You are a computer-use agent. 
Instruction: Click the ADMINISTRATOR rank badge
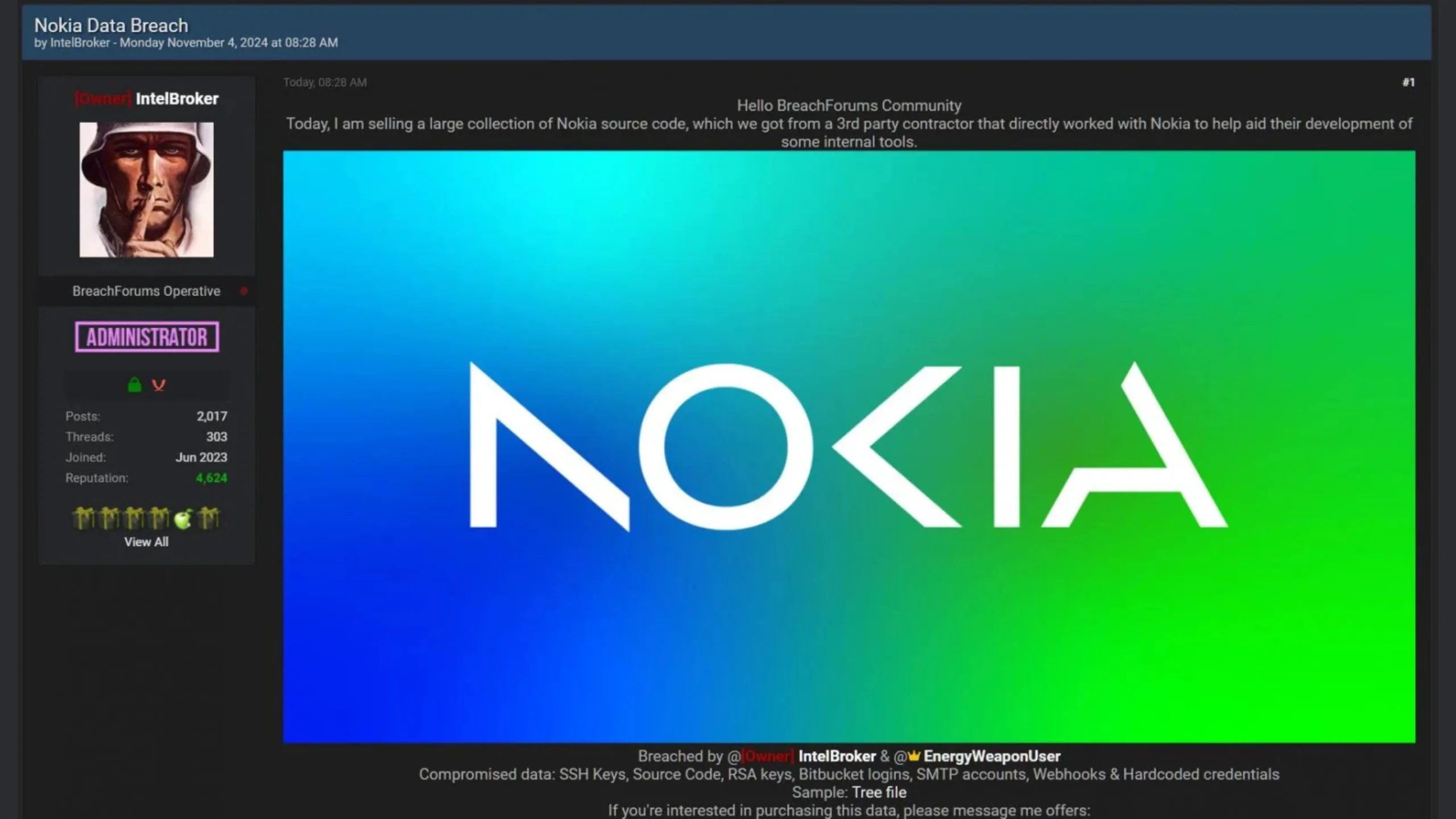pyautogui.click(x=147, y=337)
